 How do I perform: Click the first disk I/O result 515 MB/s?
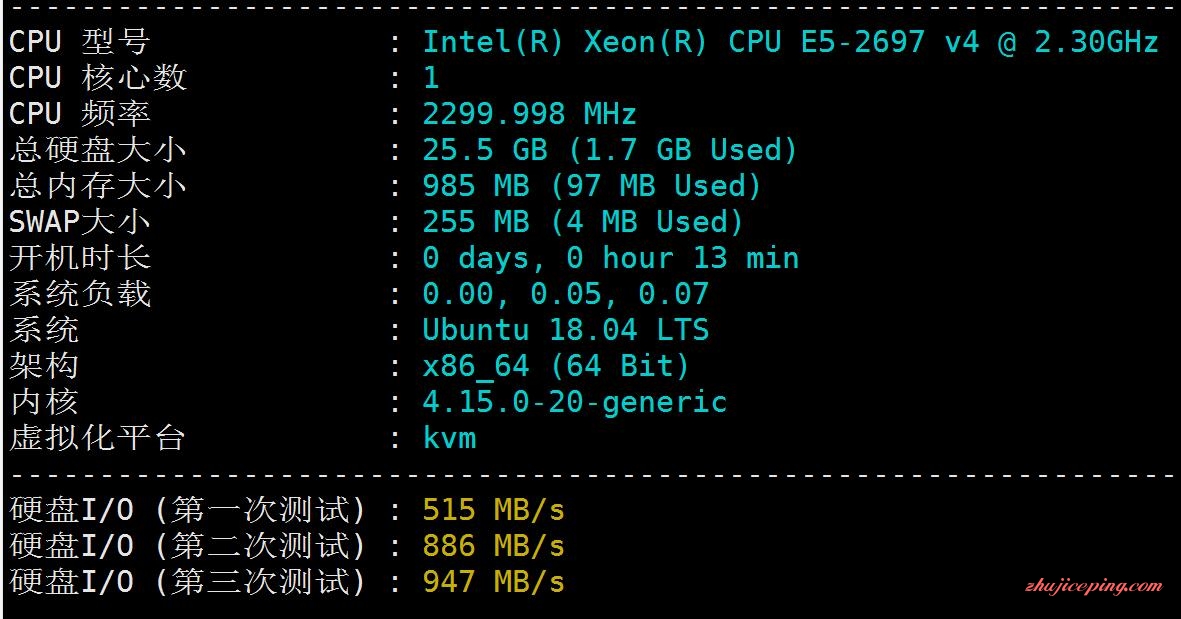(x=493, y=511)
